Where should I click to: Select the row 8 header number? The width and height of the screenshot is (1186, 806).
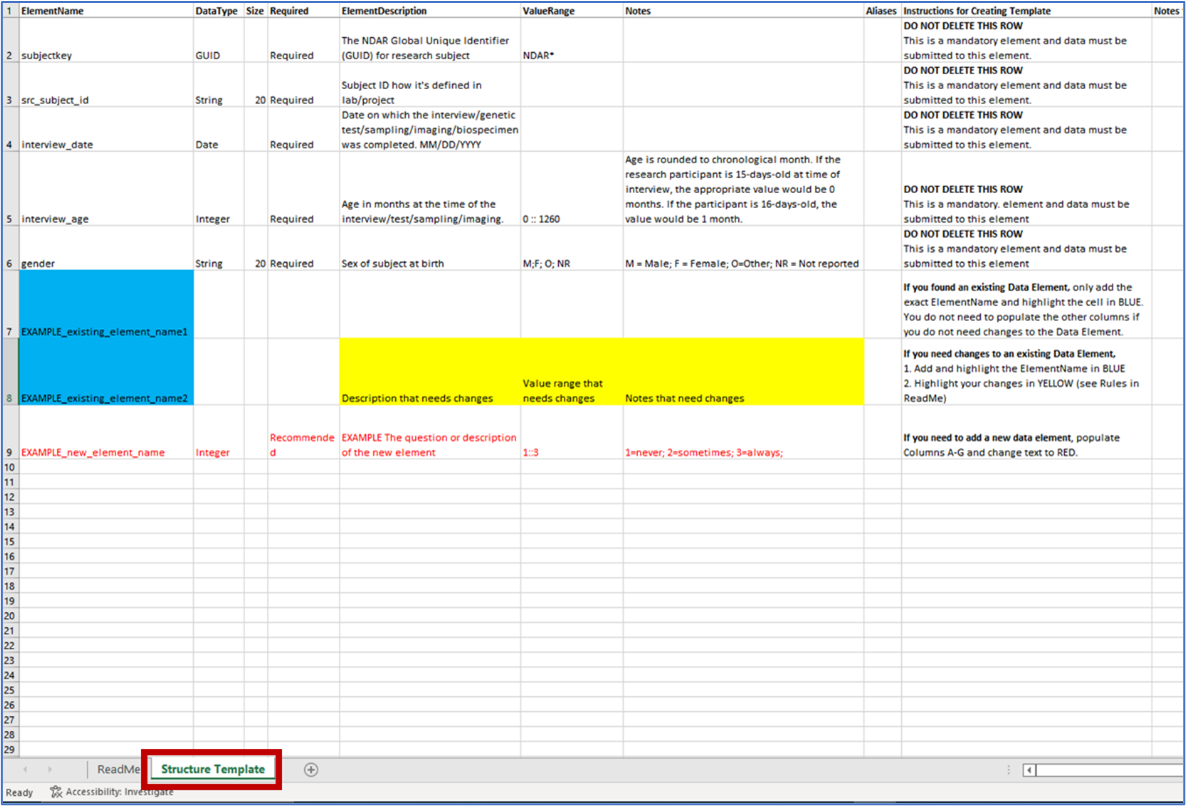pyautogui.click(x=9, y=398)
